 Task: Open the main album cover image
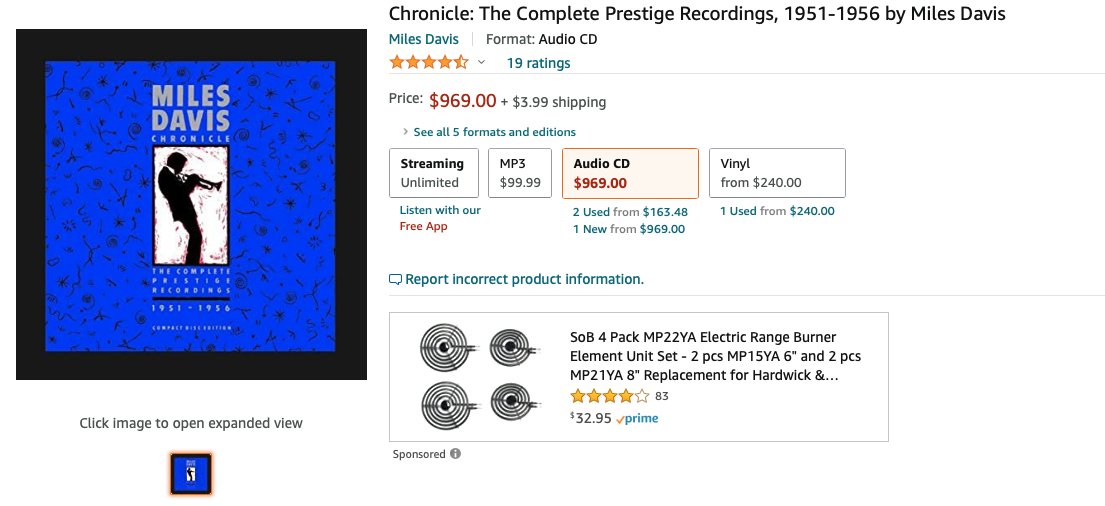191,205
